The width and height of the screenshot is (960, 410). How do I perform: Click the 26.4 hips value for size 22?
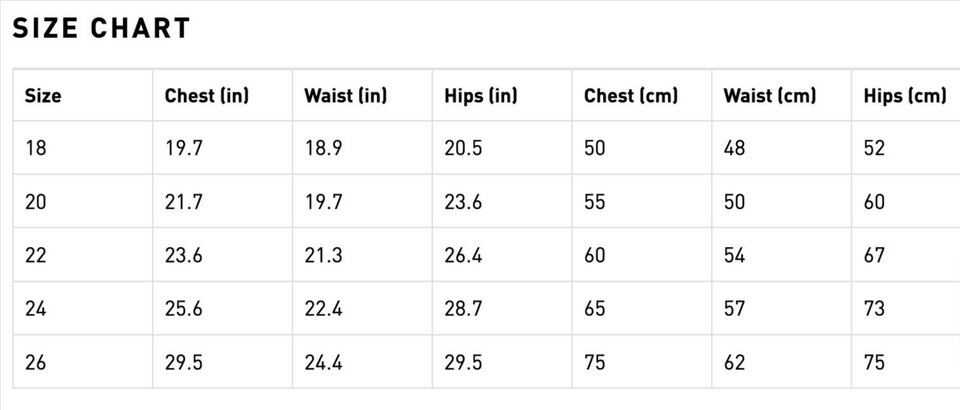(x=463, y=256)
